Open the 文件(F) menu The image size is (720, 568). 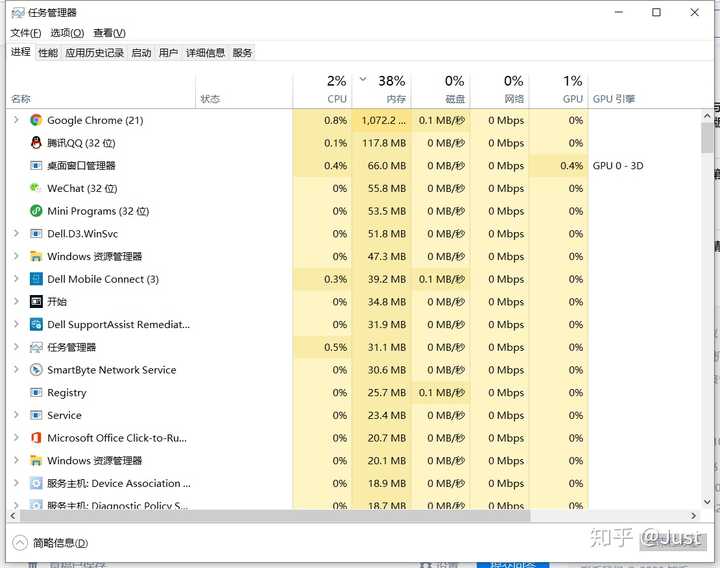pos(26,33)
